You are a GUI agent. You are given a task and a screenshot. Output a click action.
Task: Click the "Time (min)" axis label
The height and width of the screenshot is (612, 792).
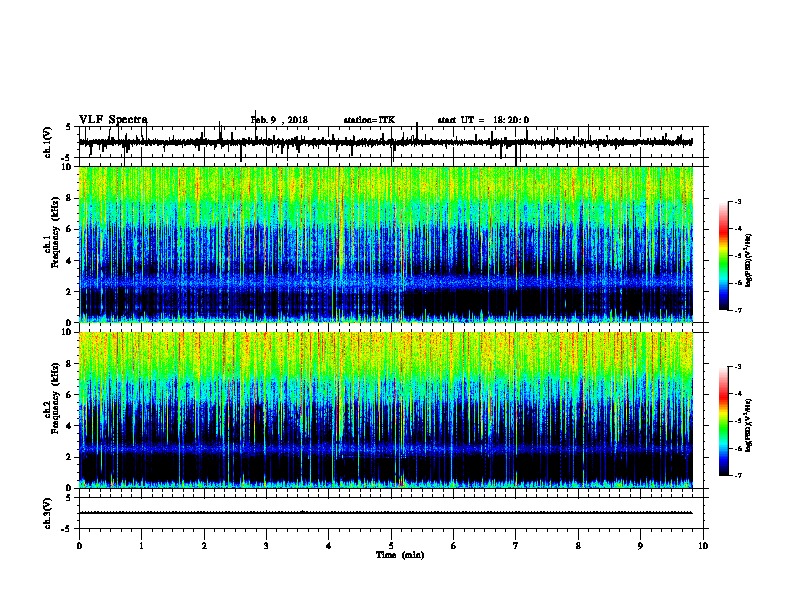coord(400,555)
